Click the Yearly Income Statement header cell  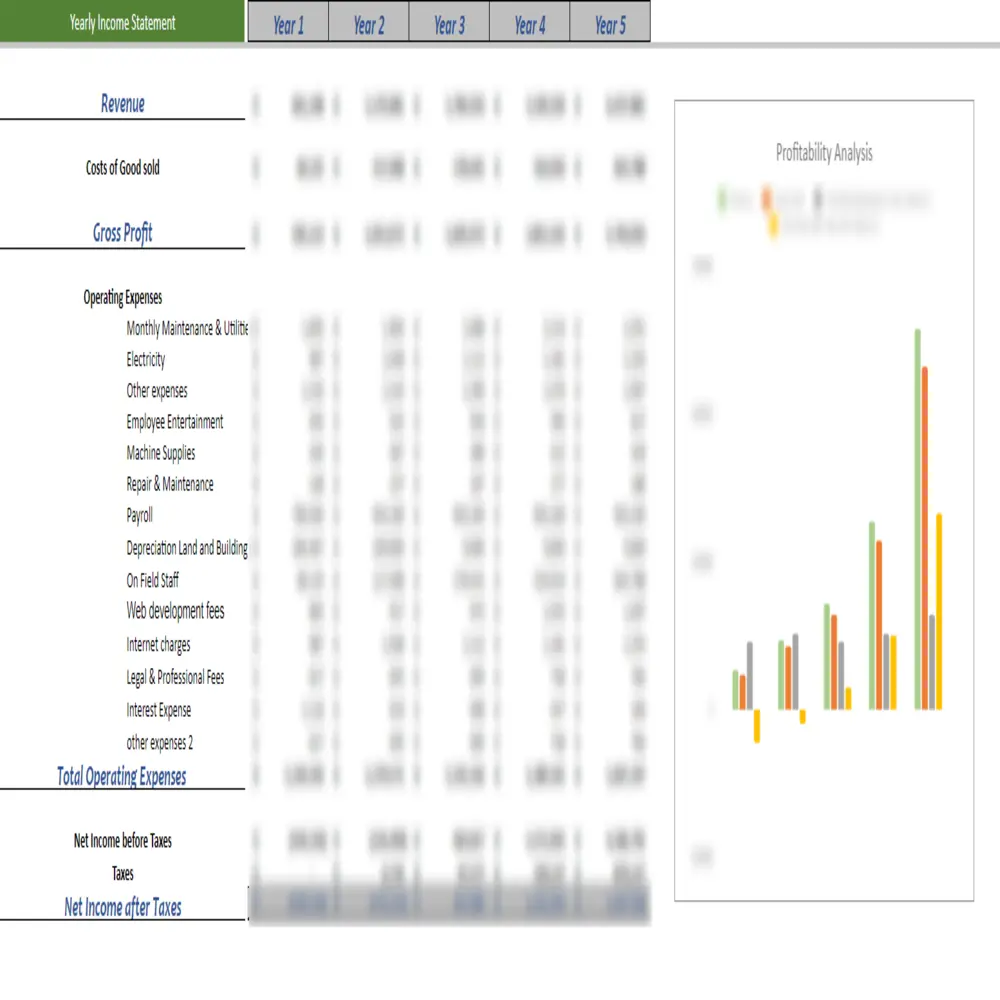pyautogui.click(x=122, y=22)
